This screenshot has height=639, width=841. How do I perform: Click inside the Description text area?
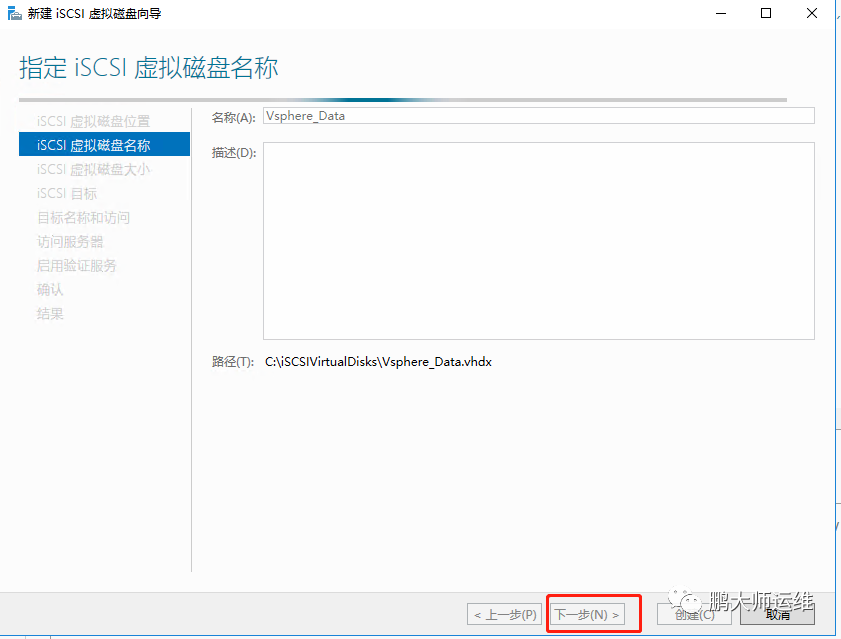(x=538, y=241)
